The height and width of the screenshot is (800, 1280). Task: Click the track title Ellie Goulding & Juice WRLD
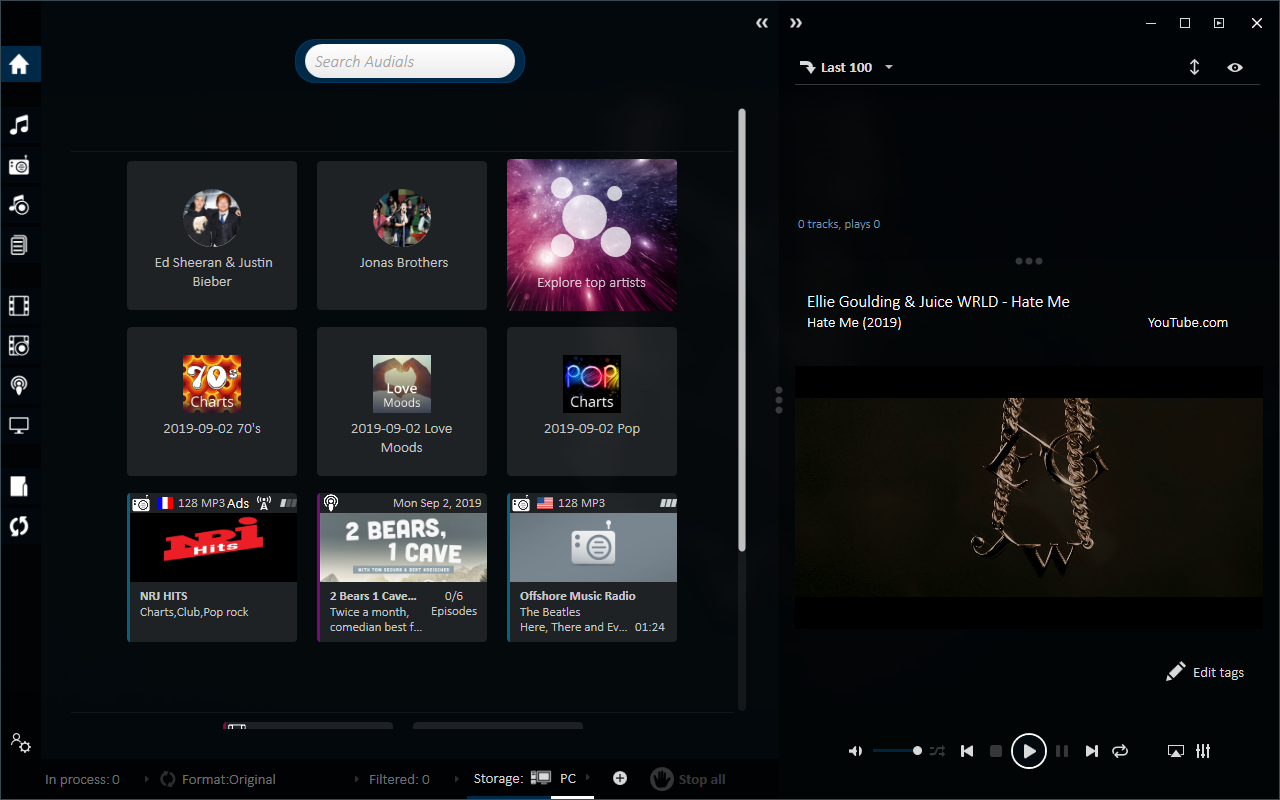coord(938,301)
